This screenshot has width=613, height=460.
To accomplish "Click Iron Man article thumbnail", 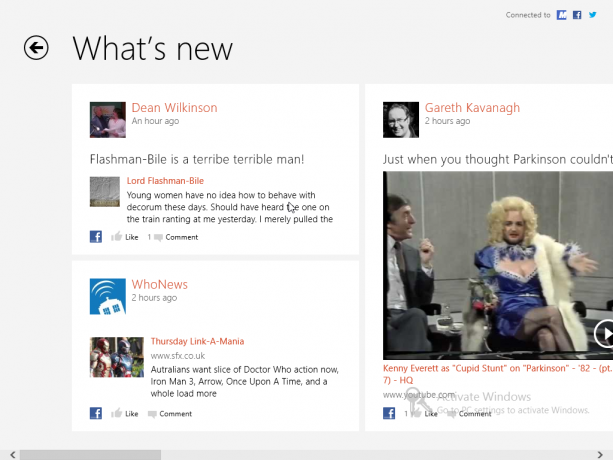I will 117,357.
